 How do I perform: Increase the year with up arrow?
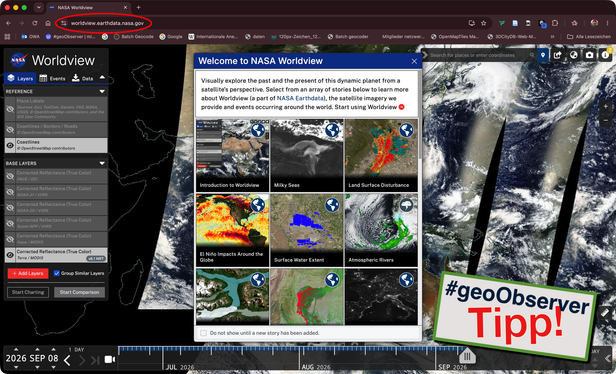pyautogui.click(x=16, y=349)
